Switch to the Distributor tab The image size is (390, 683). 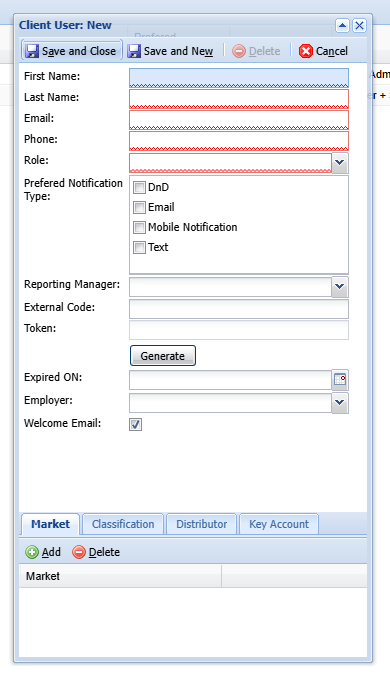(201, 524)
